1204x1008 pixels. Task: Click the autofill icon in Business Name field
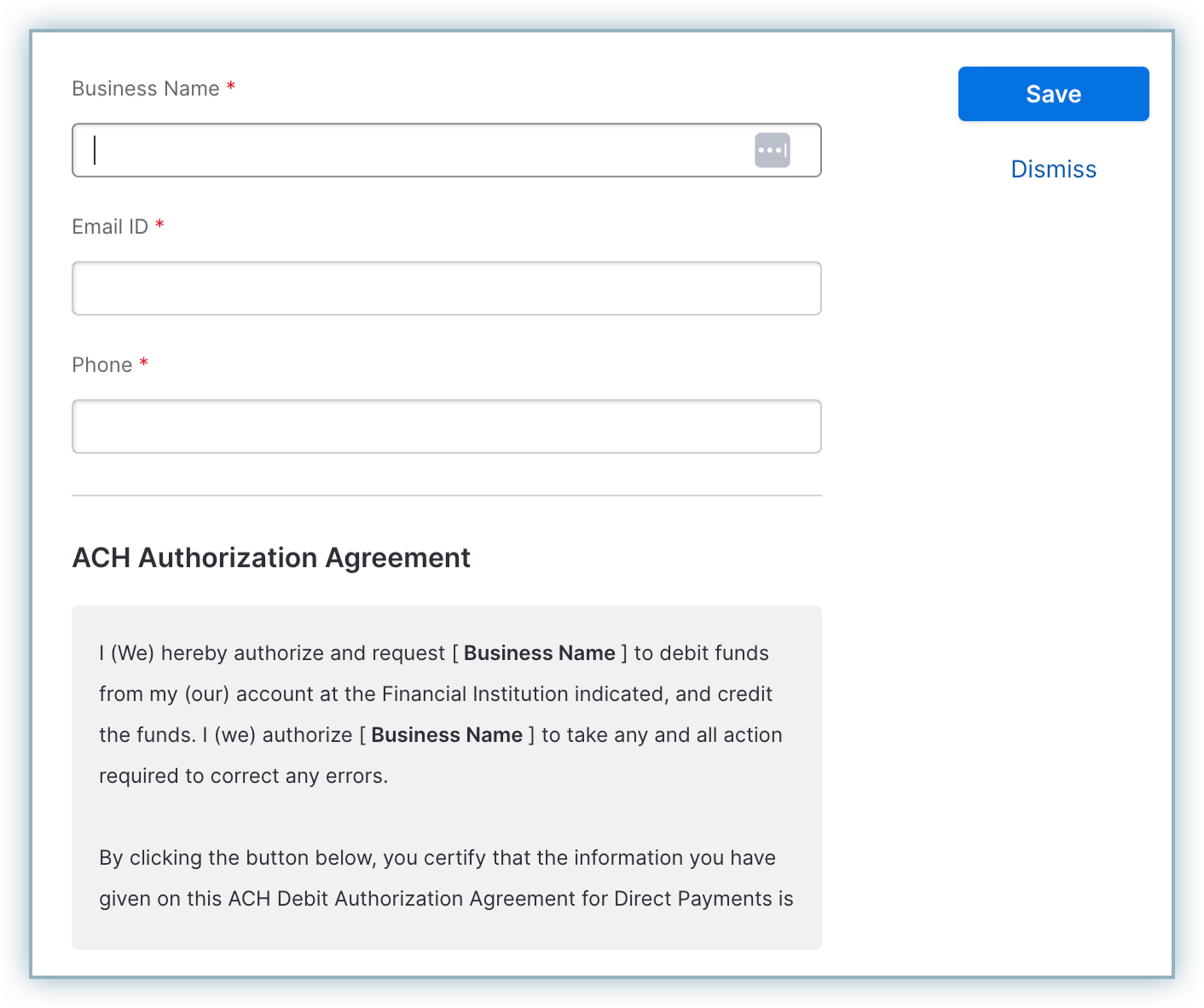772,150
